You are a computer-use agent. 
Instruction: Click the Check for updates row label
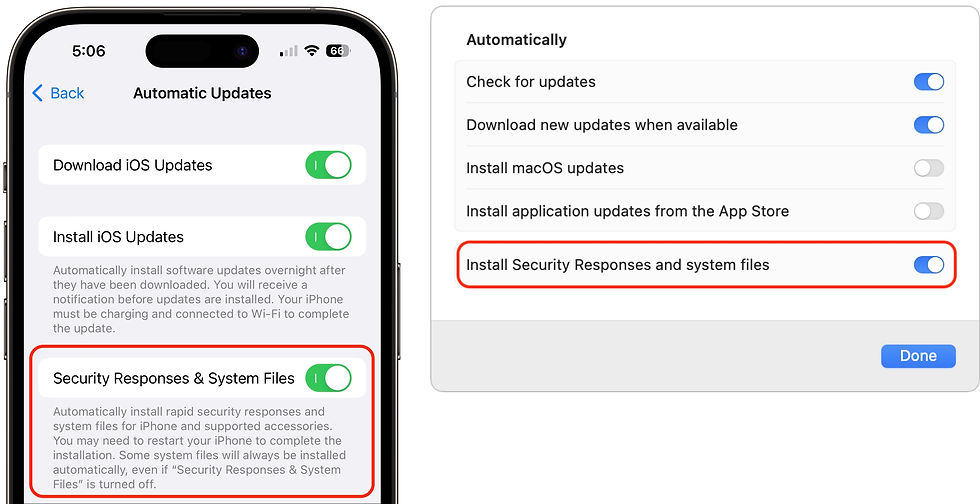[x=531, y=82]
